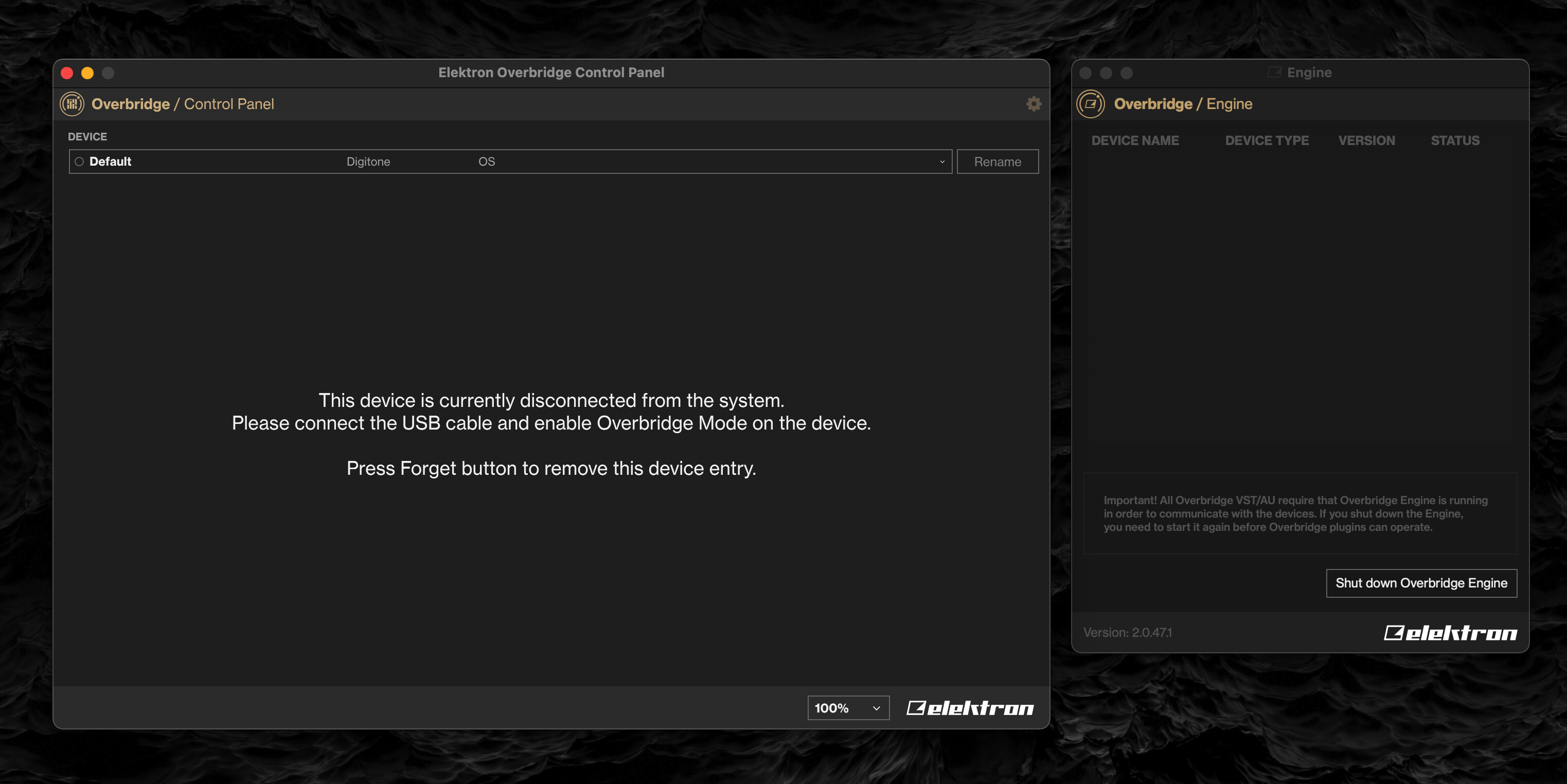Click Elektron Overbridge Control Panel title bar
Viewport: 1567px width, 784px height.
click(x=551, y=73)
